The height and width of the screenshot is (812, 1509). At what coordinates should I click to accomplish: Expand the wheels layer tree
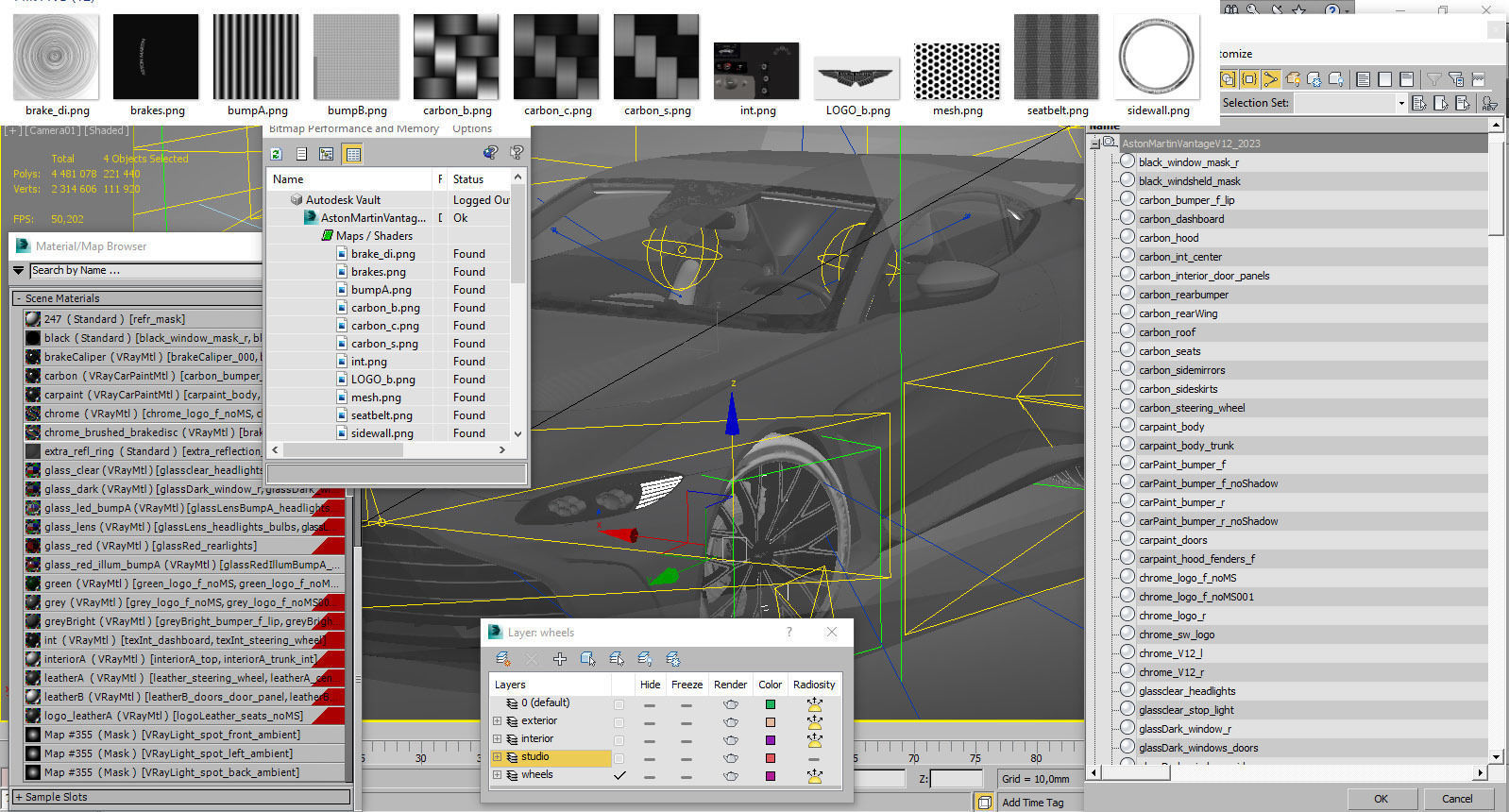[497, 775]
